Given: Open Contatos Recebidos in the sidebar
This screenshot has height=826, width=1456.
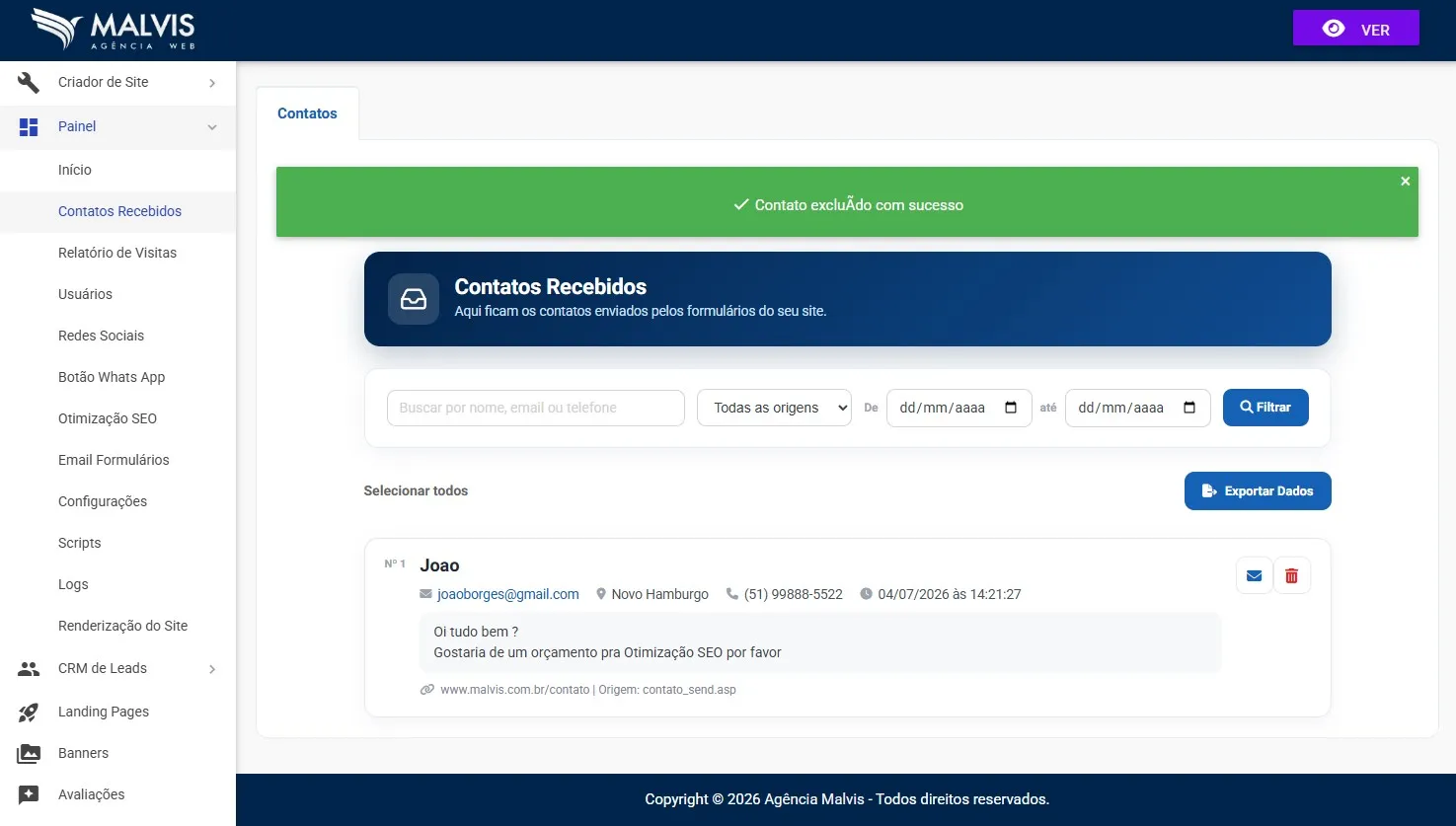Looking at the screenshot, I should pyautogui.click(x=119, y=211).
